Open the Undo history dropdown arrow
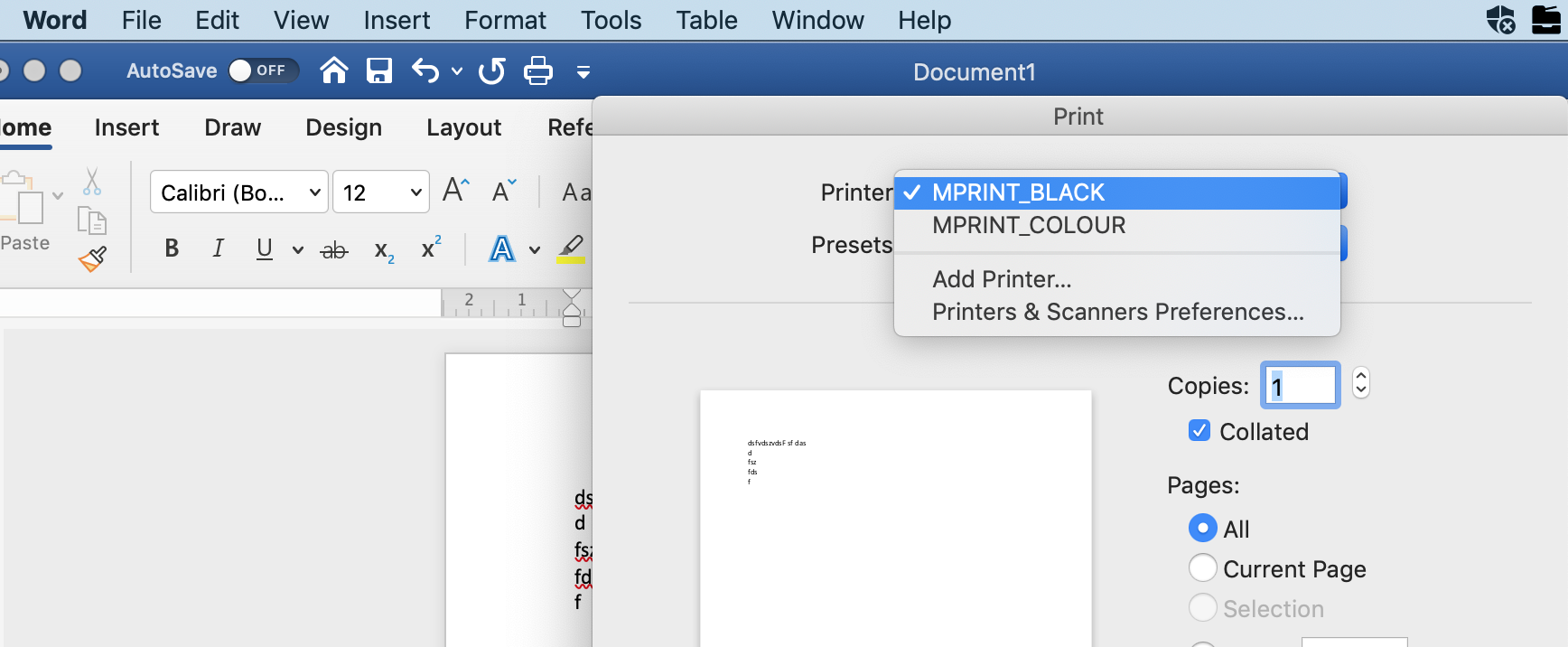The height and width of the screenshot is (647, 1568). pyautogui.click(x=457, y=71)
